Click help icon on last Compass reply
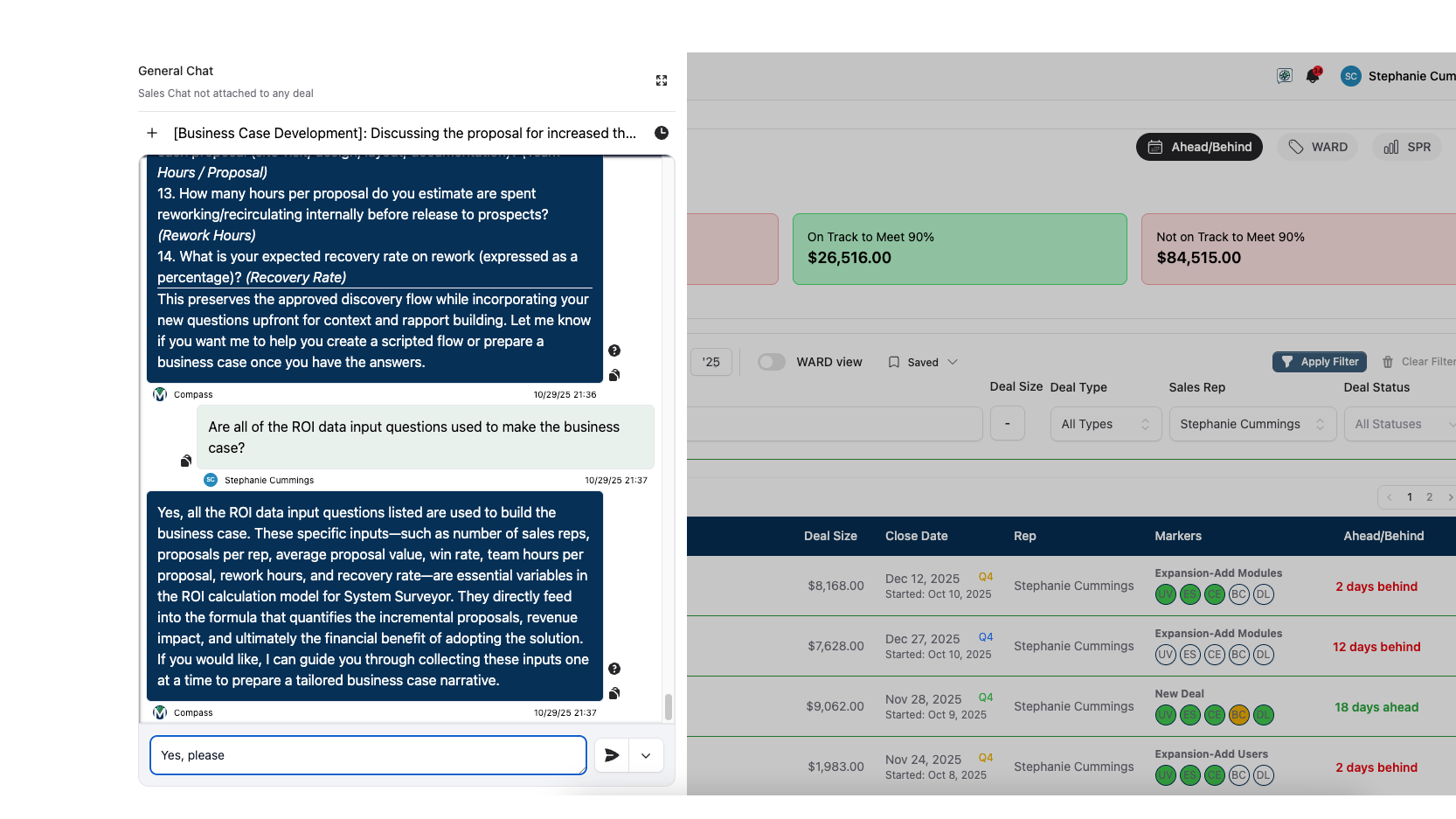 pyautogui.click(x=614, y=669)
